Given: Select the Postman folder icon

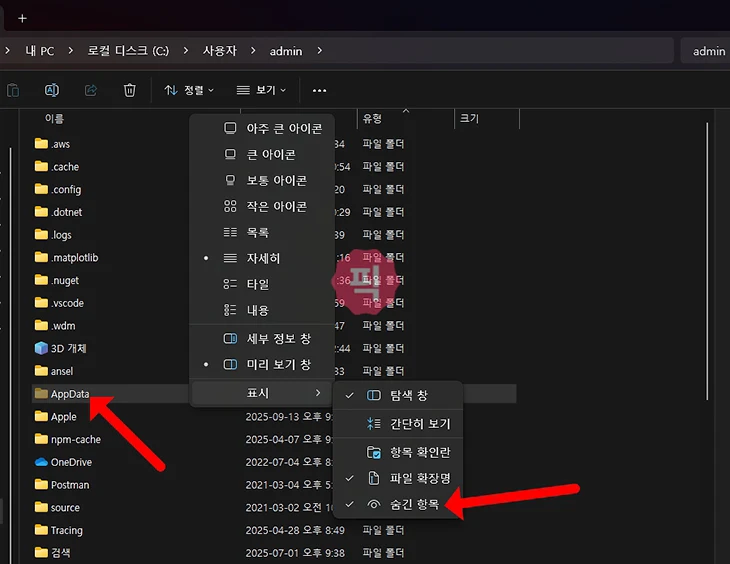Looking at the screenshot, I should point(41,485).
